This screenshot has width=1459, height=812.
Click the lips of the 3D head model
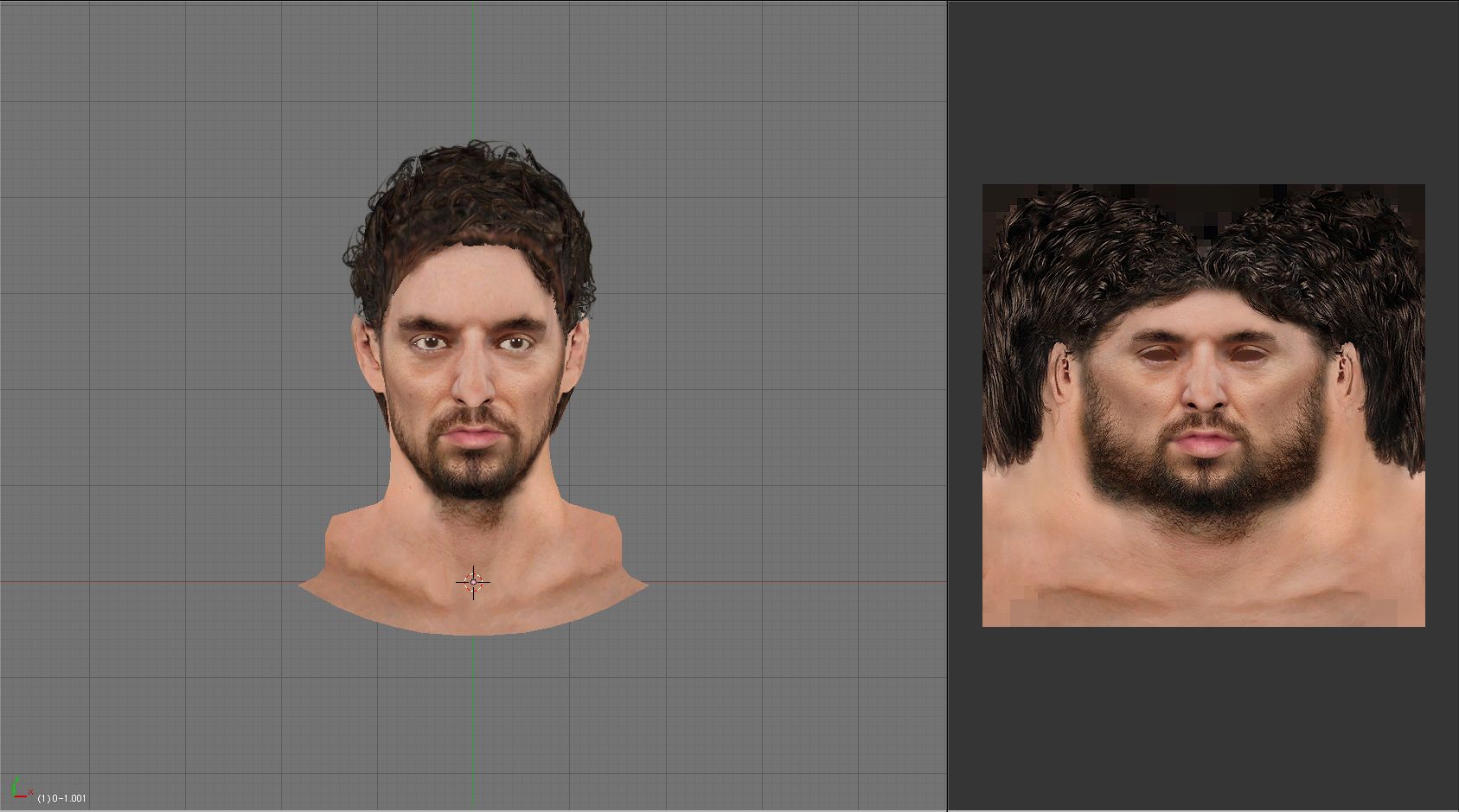(472, 435)
